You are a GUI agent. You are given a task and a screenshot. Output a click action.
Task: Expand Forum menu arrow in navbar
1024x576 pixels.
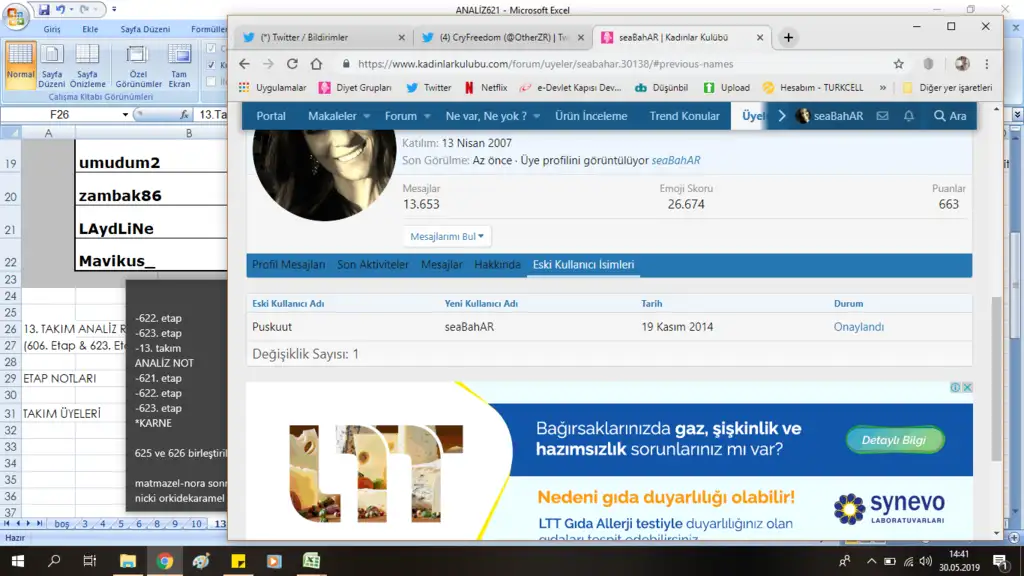coord(426,116)
